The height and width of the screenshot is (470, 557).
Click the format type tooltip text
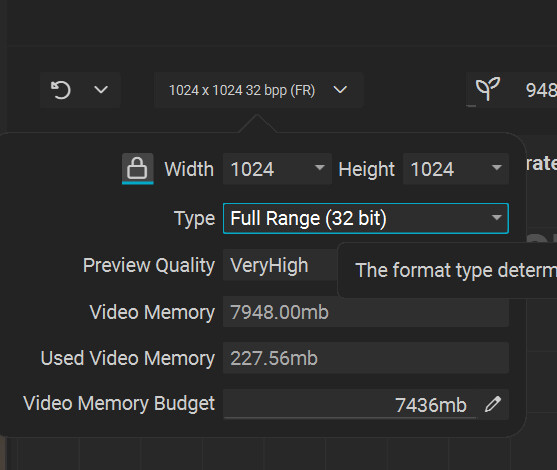point(456,270)
